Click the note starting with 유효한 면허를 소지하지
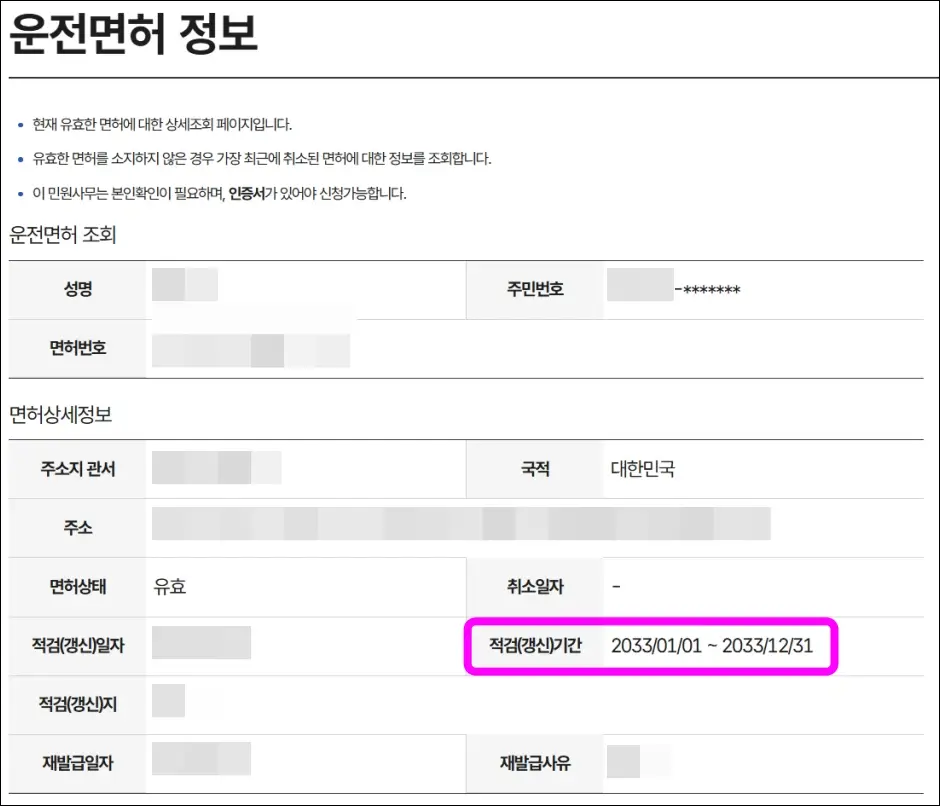This screenshot has height=806, width=940. [261, 158]
